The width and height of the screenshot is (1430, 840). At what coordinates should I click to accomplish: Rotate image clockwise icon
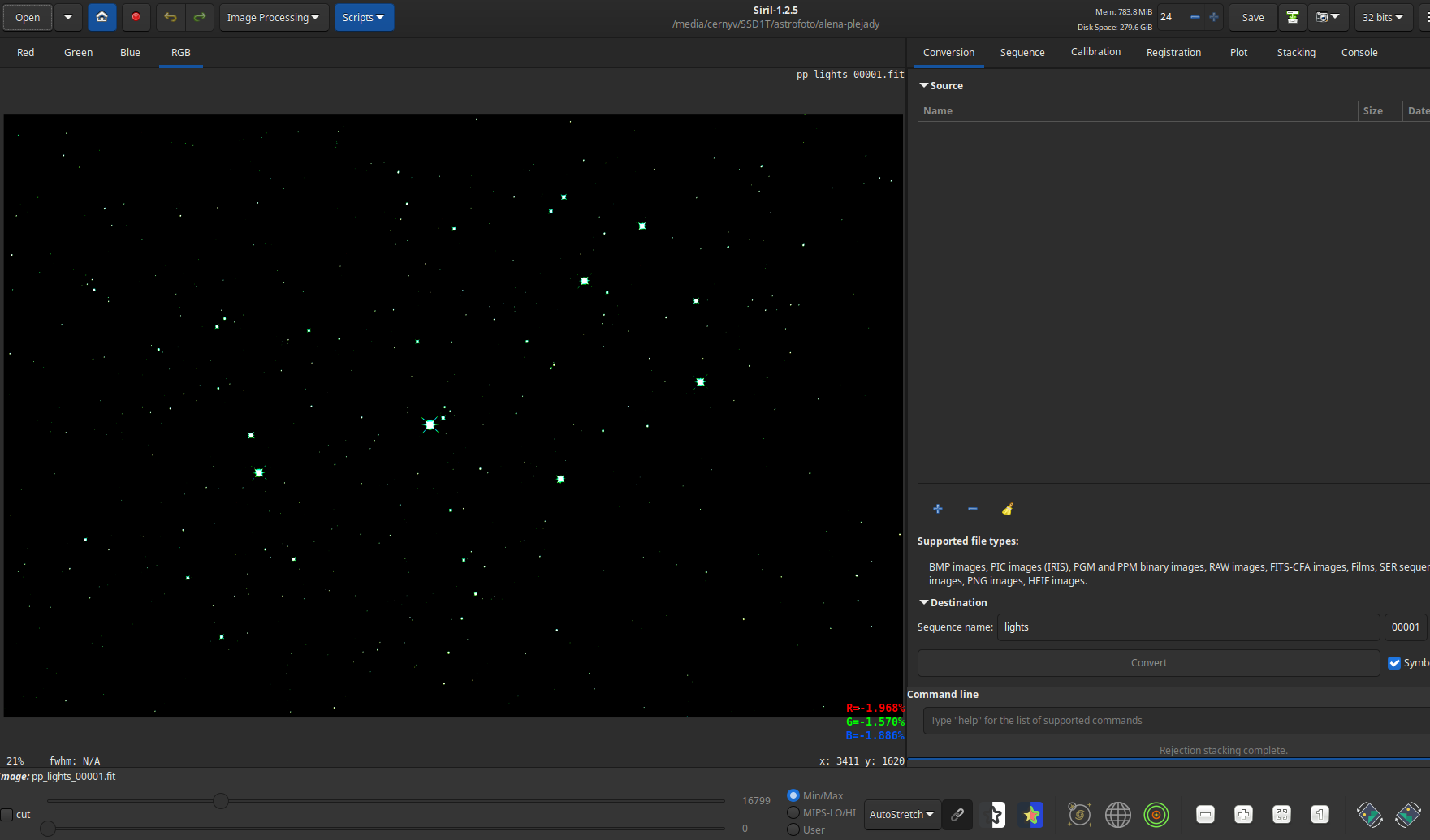pos(1408,814)
